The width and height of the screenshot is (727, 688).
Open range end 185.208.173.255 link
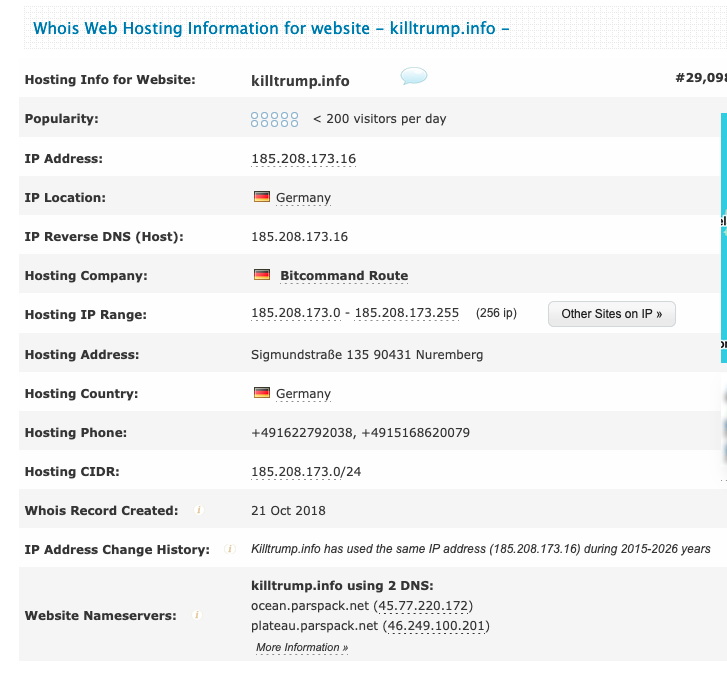(407, 313)
